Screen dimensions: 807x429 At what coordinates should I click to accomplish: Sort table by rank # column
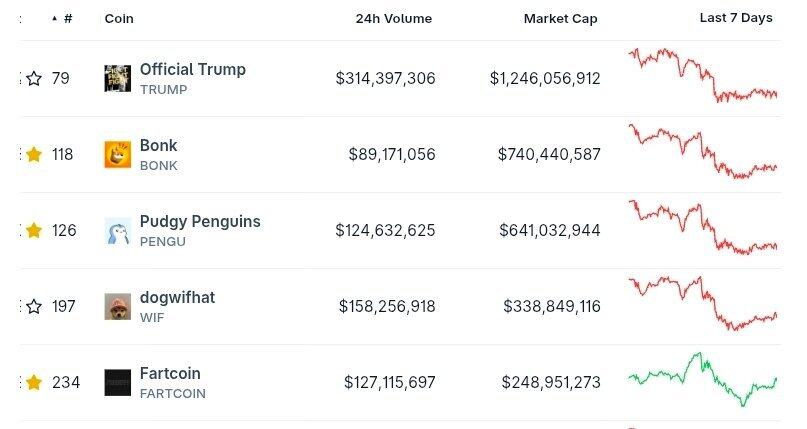67,18
